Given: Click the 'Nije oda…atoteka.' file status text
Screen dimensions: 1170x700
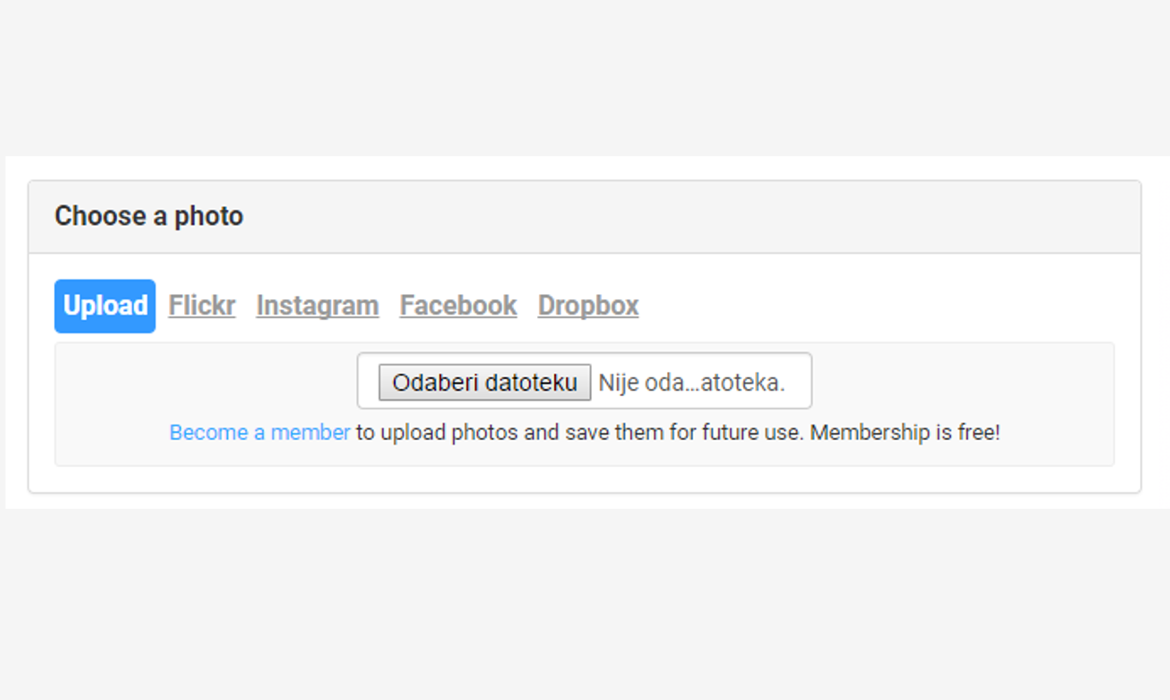Looking at the screenshot, I should (691, 382).
